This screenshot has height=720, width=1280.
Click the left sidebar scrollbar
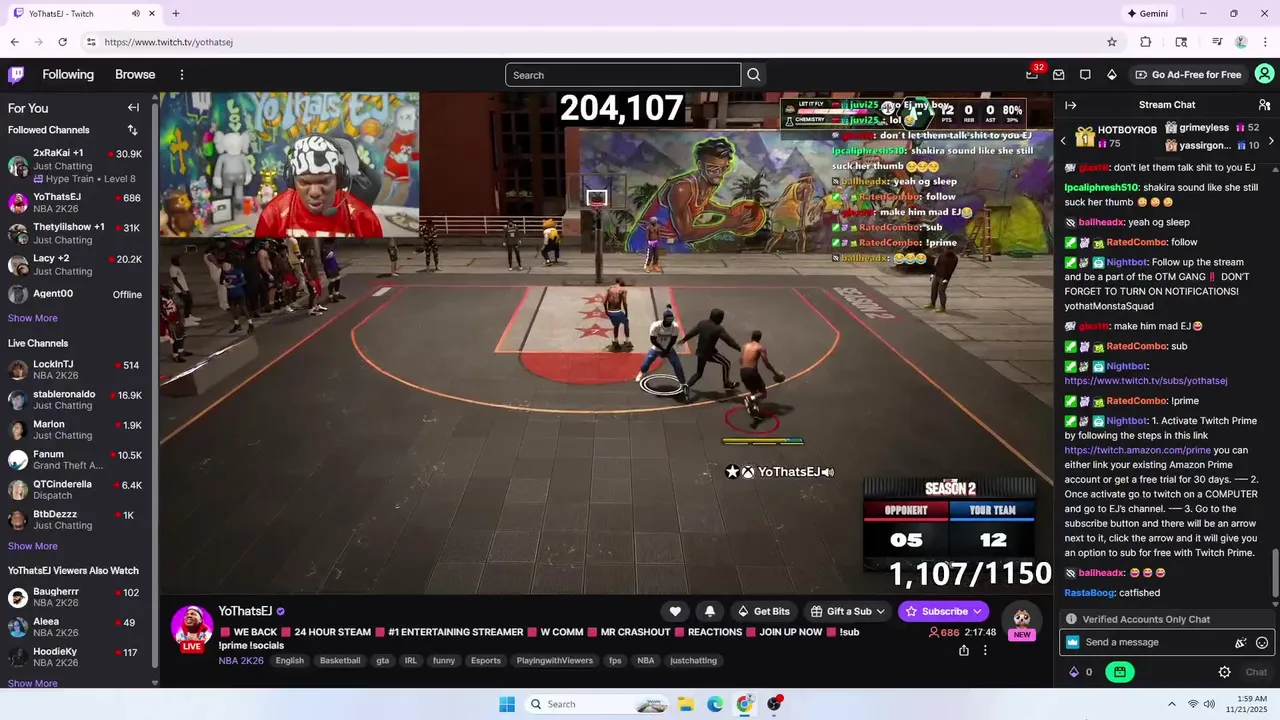(x=155, y=384)
